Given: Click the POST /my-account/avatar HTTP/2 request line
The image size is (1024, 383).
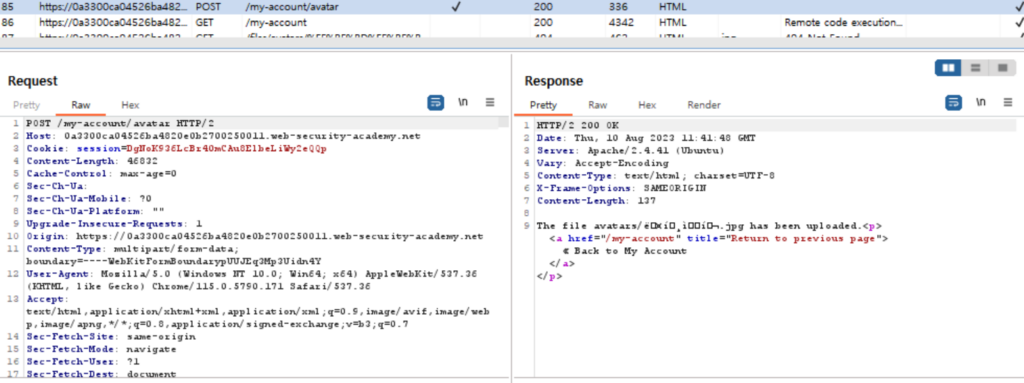Looking at the screenshot, I should coord(120,124).
